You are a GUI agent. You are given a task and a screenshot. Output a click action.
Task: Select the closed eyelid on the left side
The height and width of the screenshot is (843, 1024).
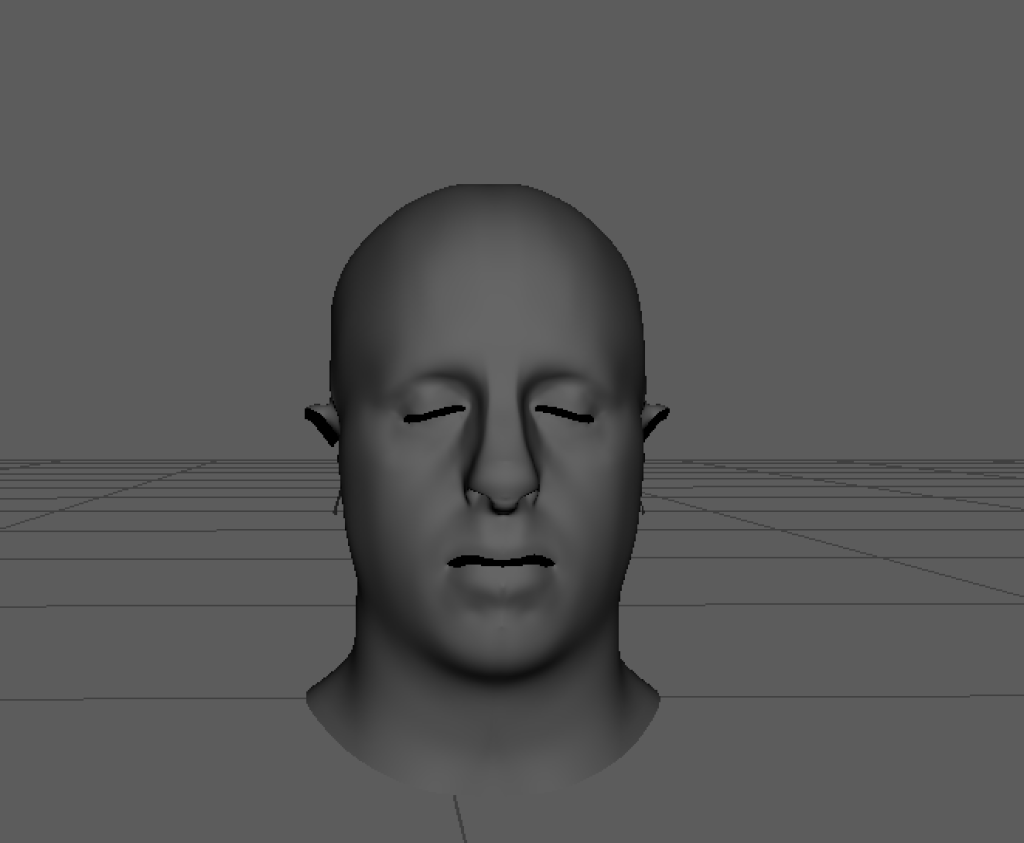pos(434,413)
